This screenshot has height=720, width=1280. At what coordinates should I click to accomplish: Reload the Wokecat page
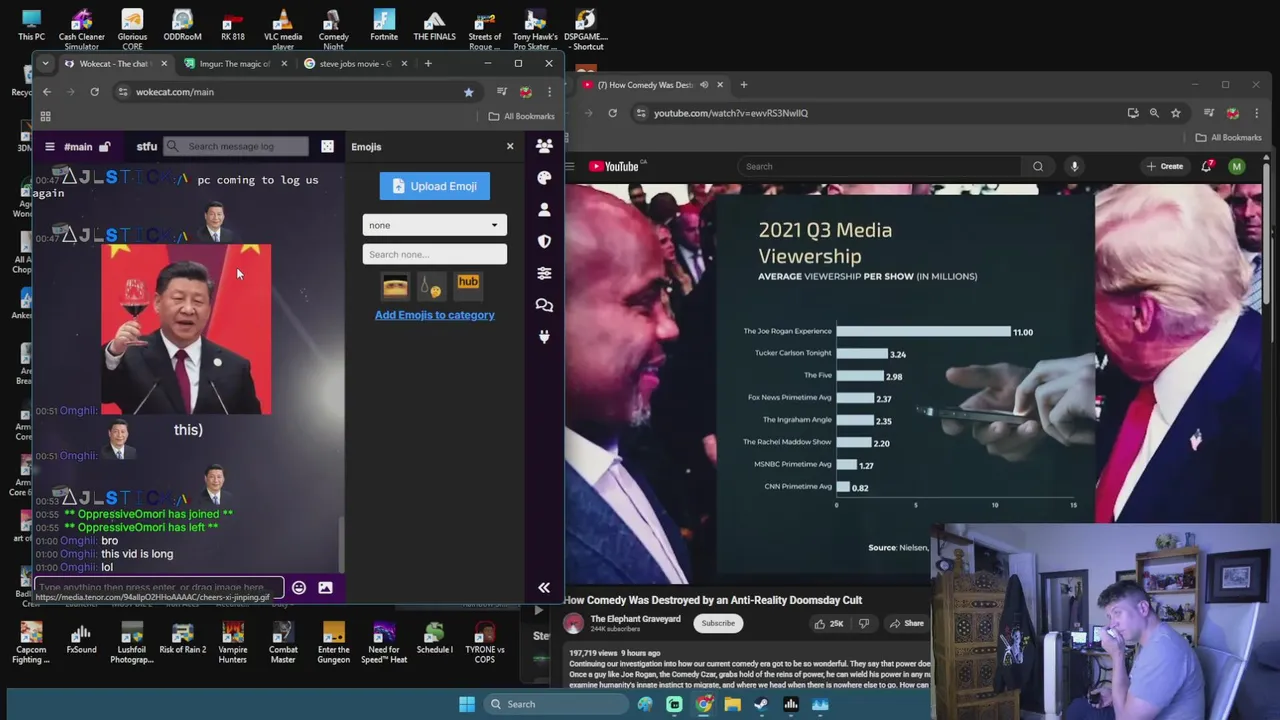[94, 92]
